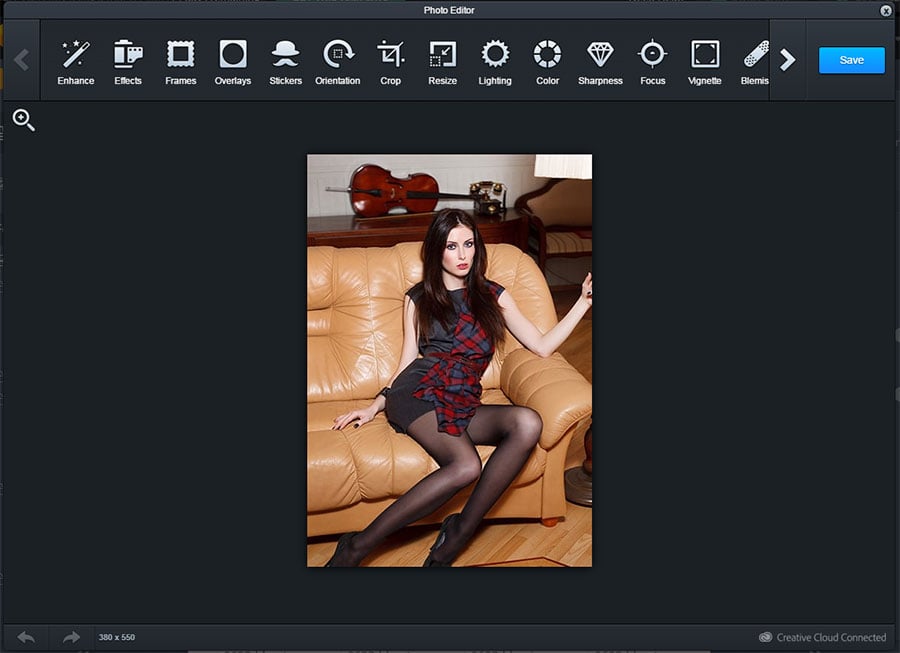Select the Sharpness diamond tool
Image resolution: width=900 pixels, height=653 pixels.
[x=600, y=61]
